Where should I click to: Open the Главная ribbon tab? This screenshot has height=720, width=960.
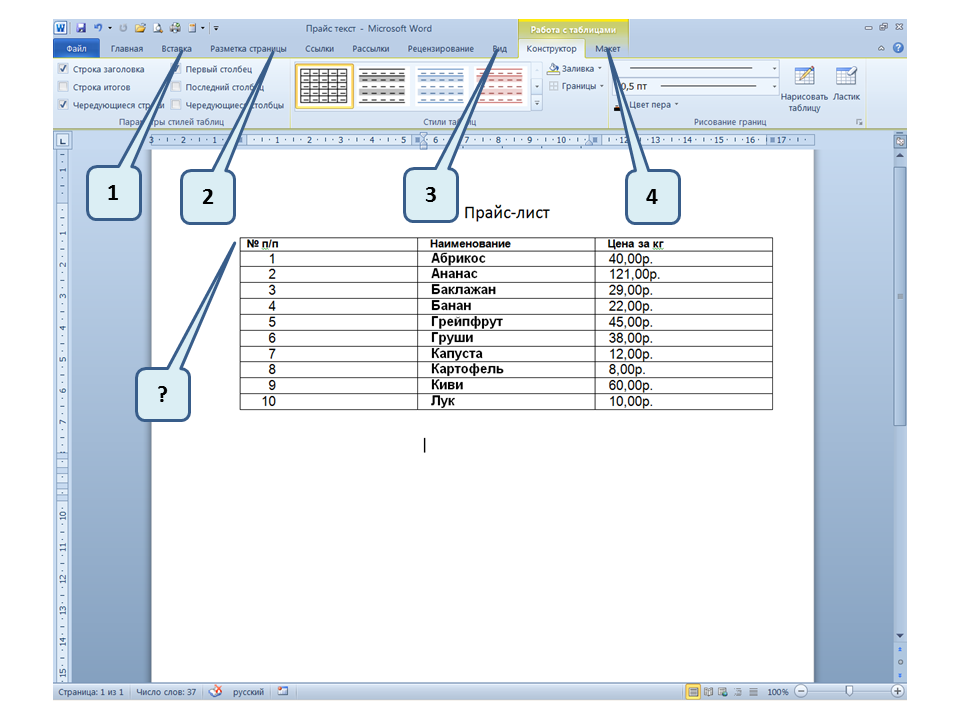click(x=127, y=48)
